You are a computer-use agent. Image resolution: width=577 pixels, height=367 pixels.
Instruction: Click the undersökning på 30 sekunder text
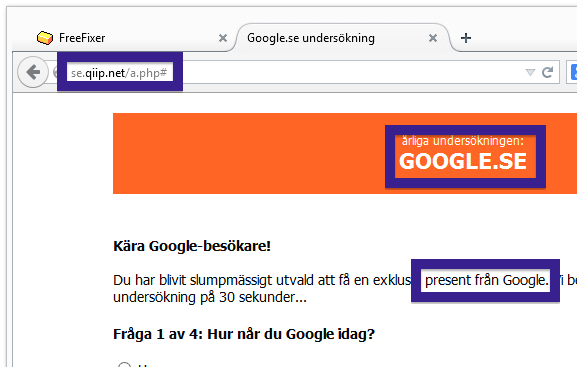click(210, 297)
